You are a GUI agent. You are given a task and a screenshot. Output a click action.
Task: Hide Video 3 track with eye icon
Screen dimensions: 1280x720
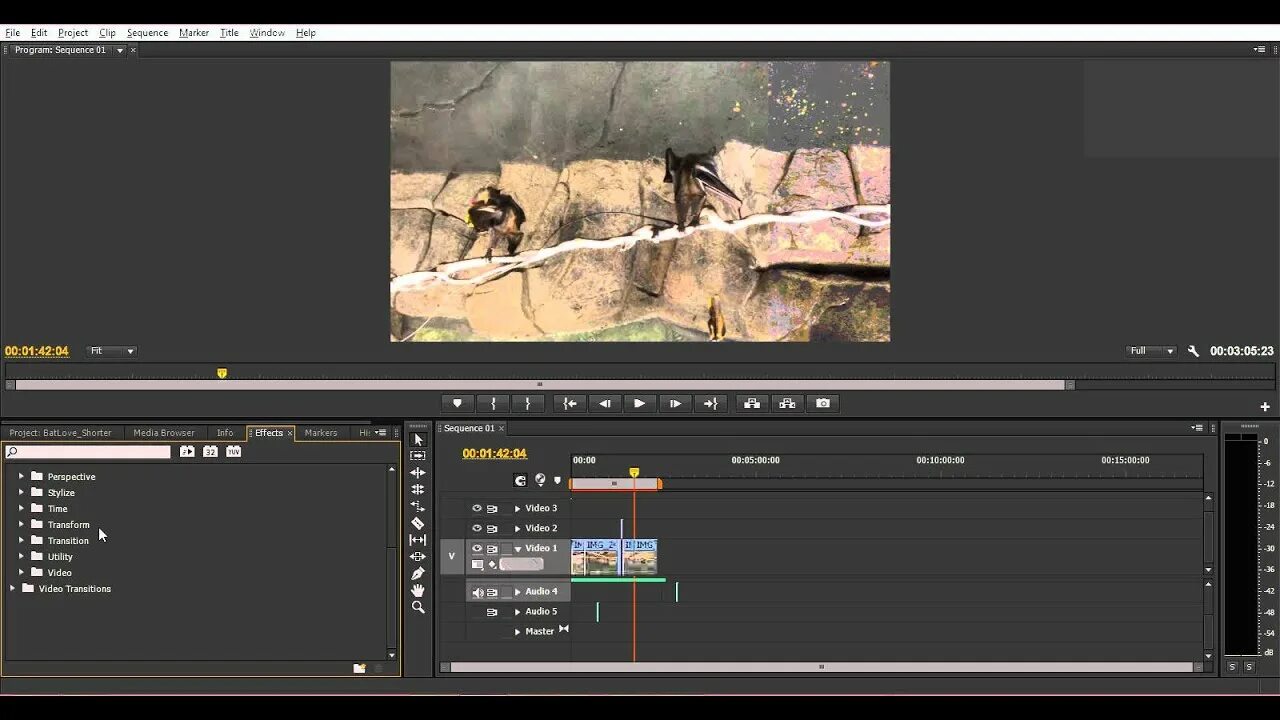[477, 508]
